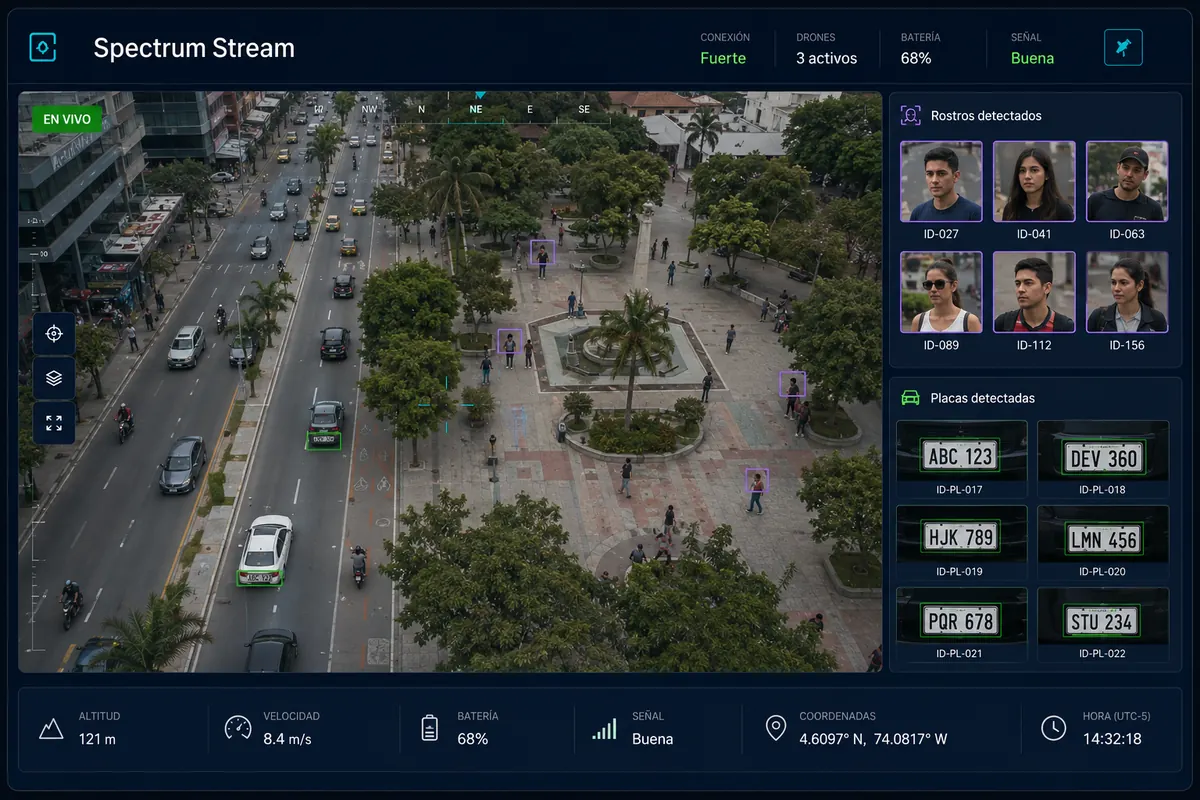Select face thumbnail ID-027
This screenshot has width=1200, height=800.
tap(941, 181)
